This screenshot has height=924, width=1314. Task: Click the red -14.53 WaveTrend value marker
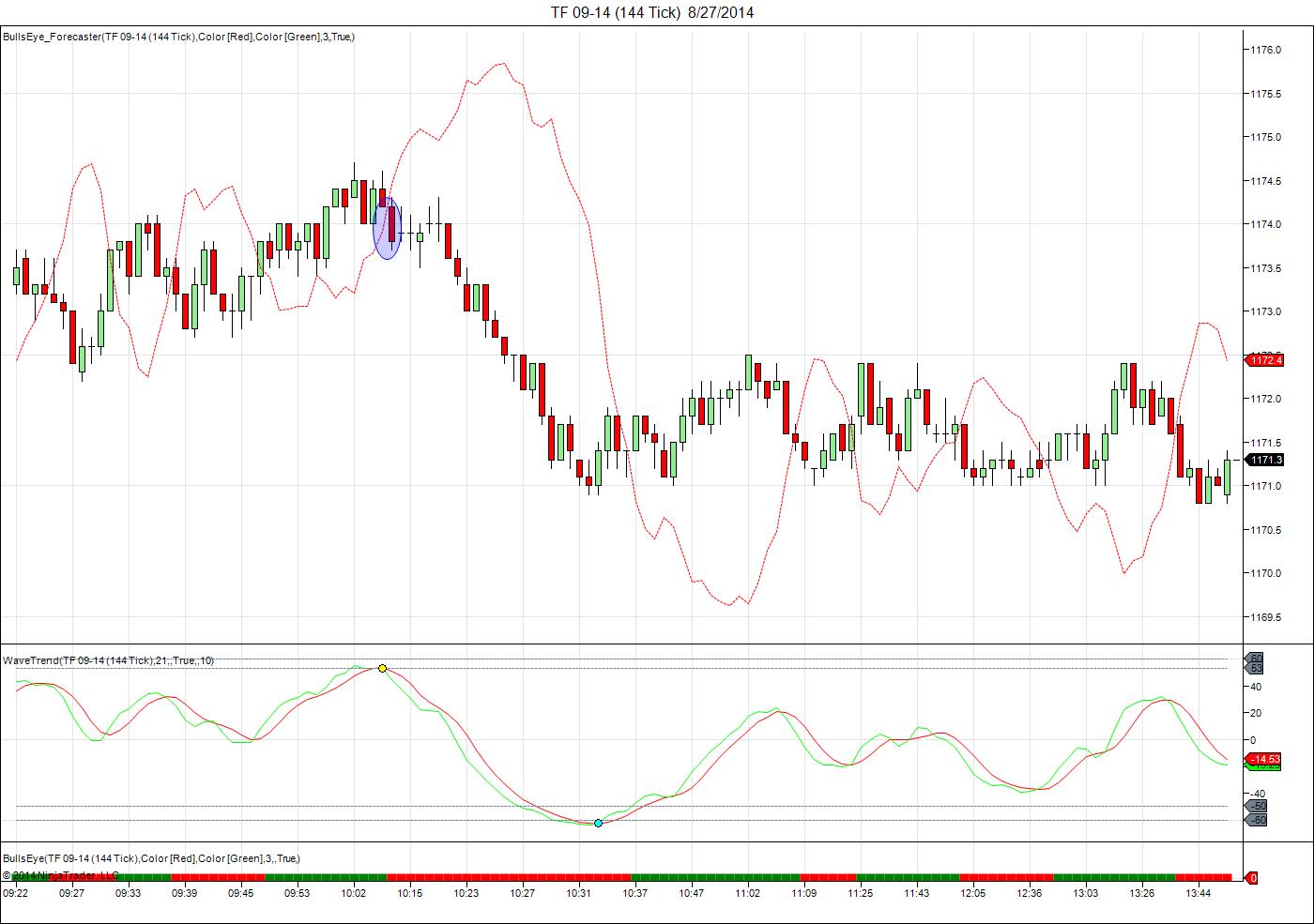[x=1263, y=759]
